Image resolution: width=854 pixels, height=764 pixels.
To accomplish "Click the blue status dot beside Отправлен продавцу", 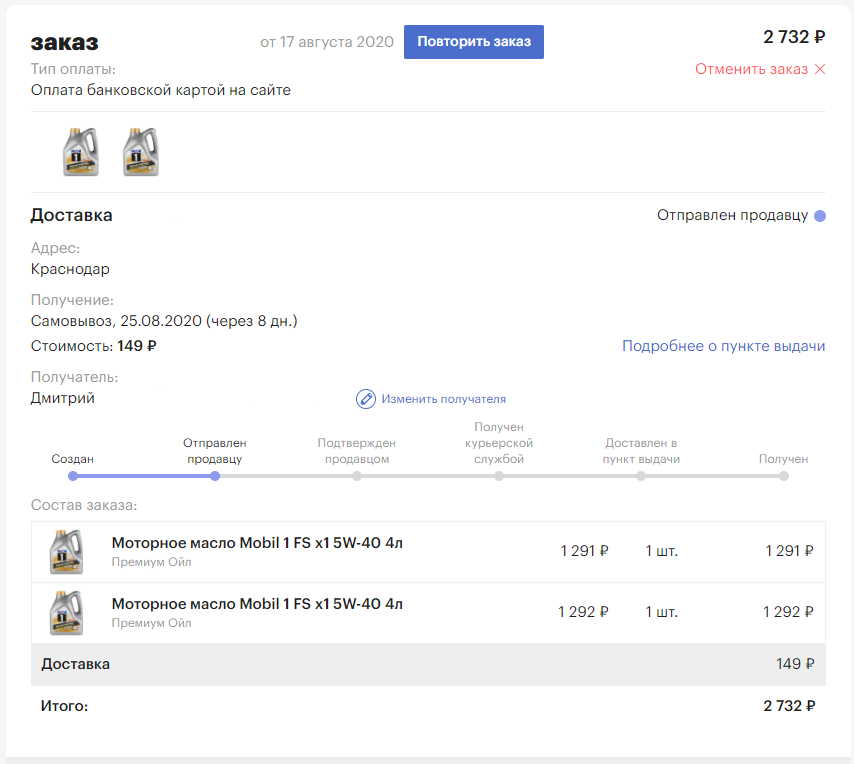I will (x=820, y=216).
